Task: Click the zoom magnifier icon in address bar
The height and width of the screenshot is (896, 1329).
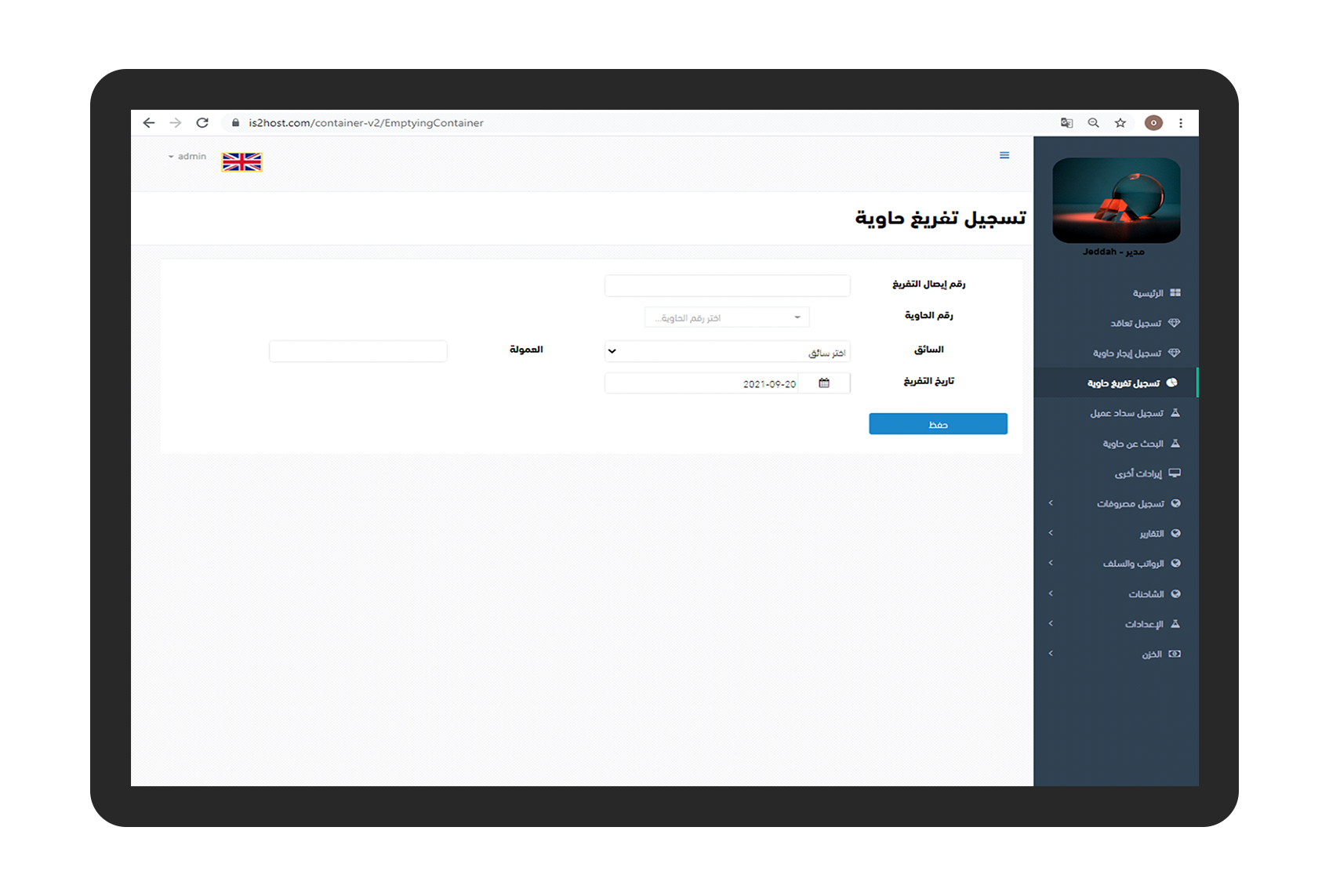Action: 1093,122
